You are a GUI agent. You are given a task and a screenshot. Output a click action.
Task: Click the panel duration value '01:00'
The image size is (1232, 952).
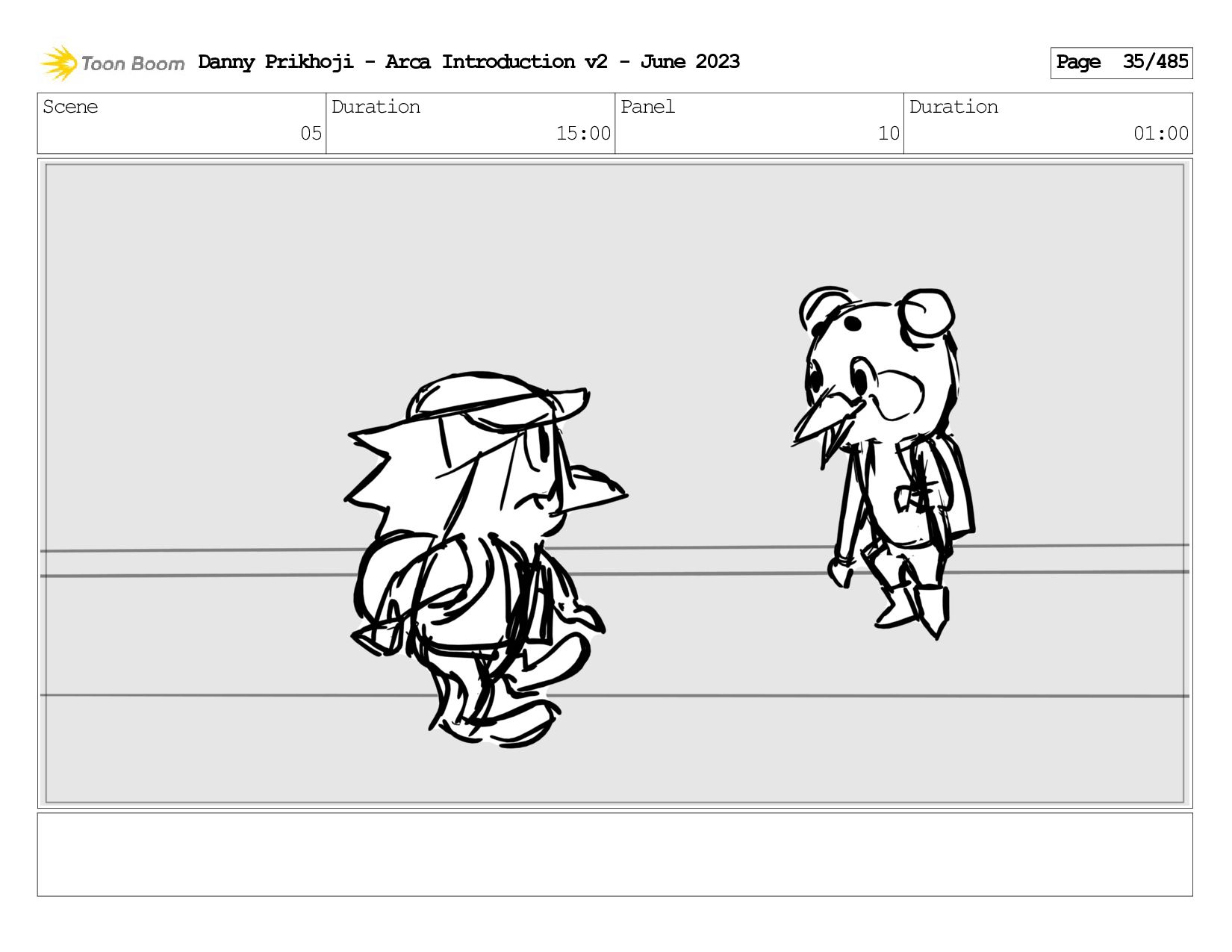1161,134
